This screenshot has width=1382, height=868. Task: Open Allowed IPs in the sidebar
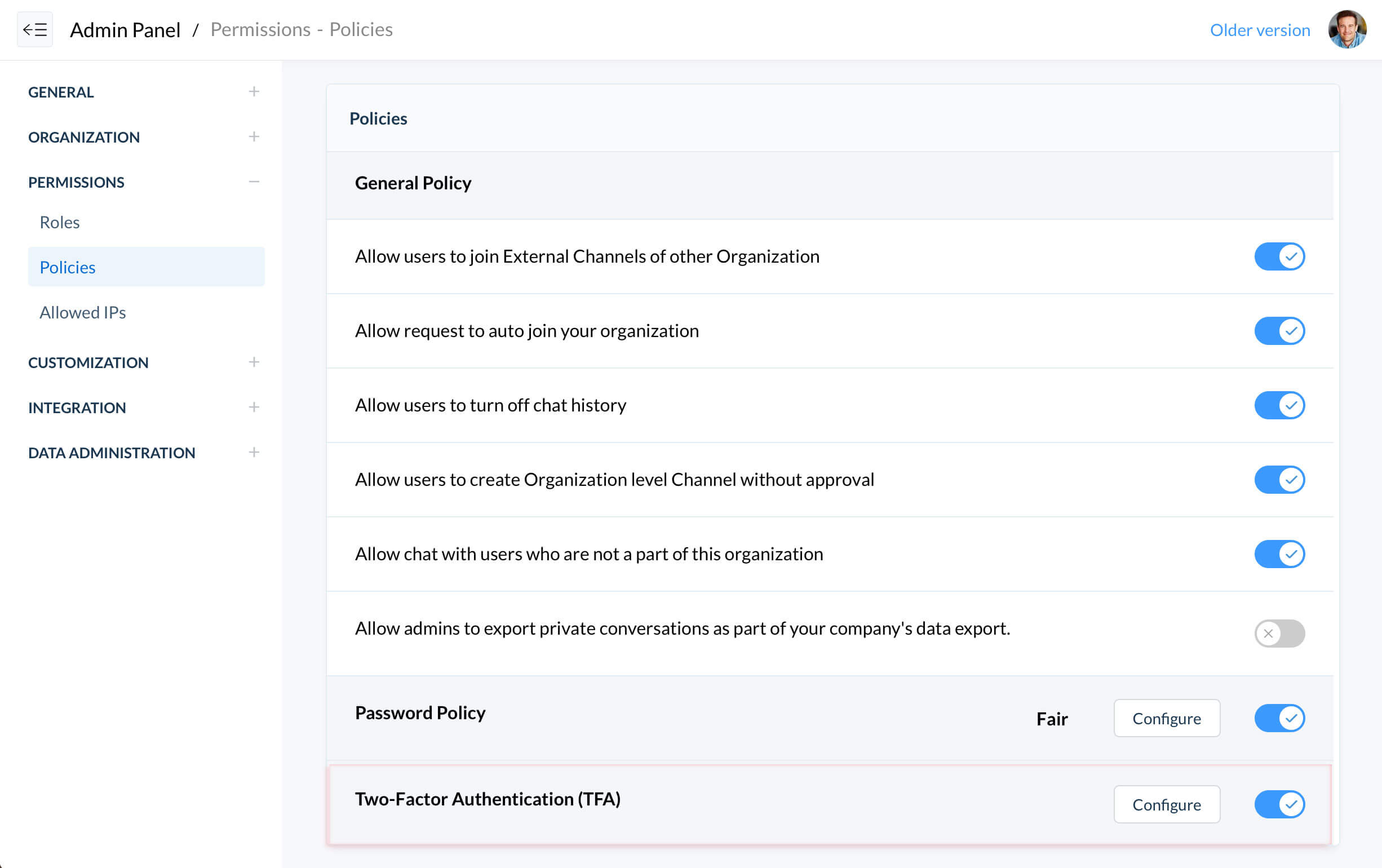(83, 312)
